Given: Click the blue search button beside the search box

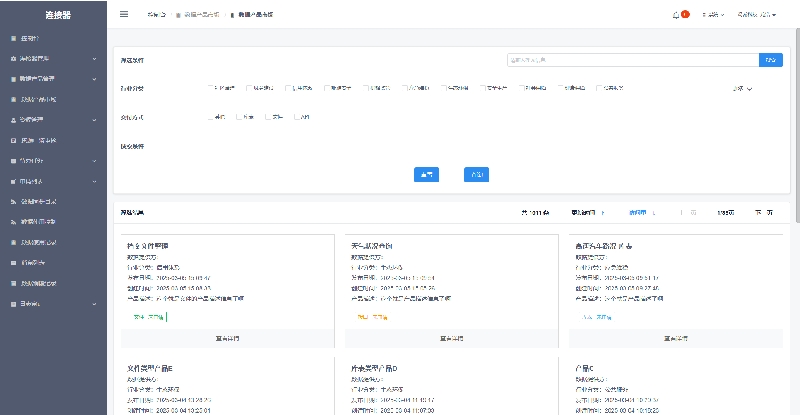Looking at the screenshot, I should tap(770, 60).
